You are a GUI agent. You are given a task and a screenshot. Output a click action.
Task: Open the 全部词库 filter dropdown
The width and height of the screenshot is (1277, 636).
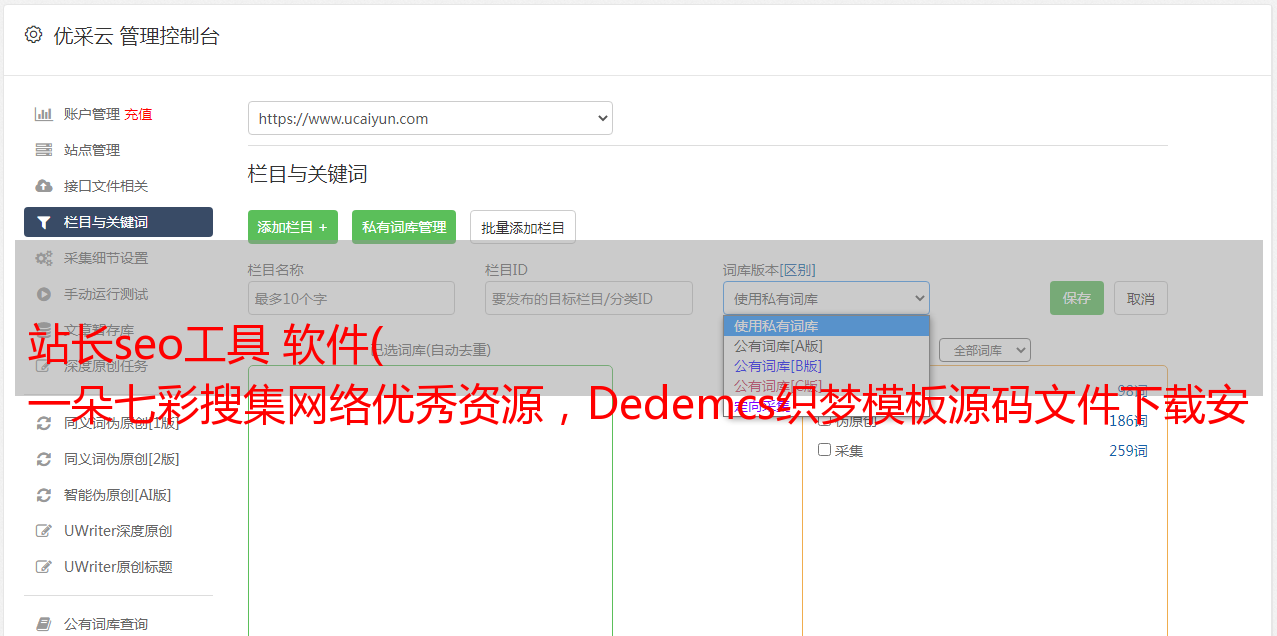click(x=985, y=350)
